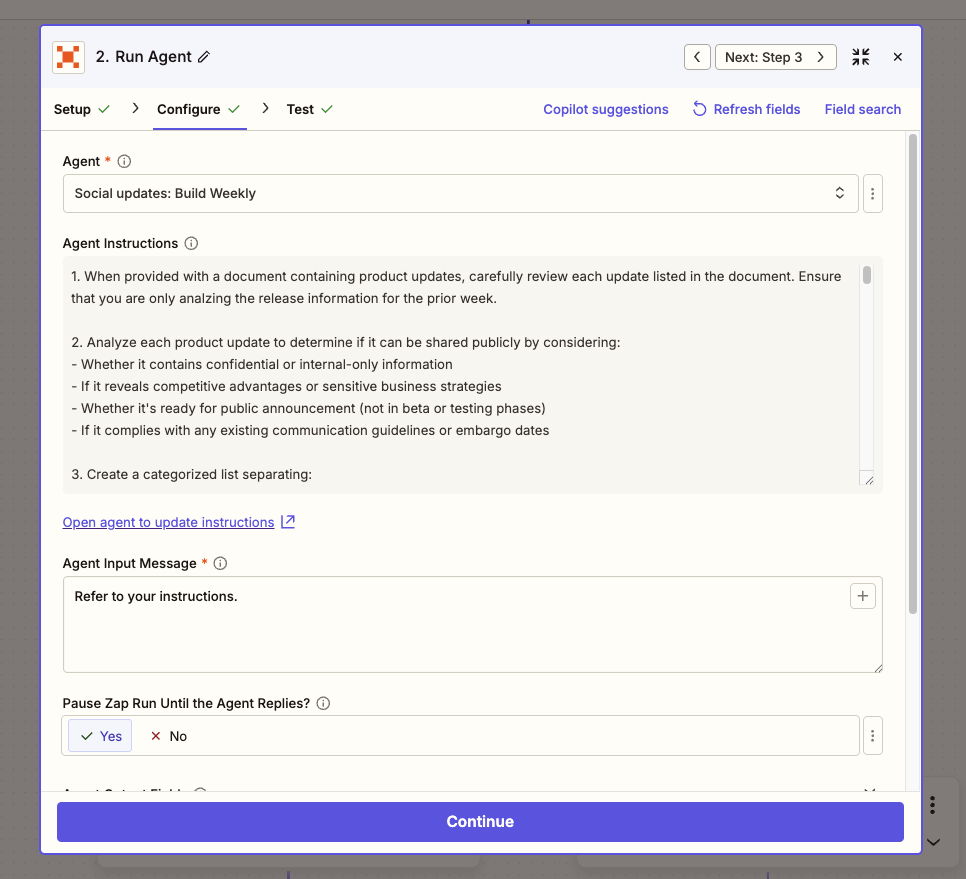
Task: Select Yes to pause Zap run
Action: 99,735
